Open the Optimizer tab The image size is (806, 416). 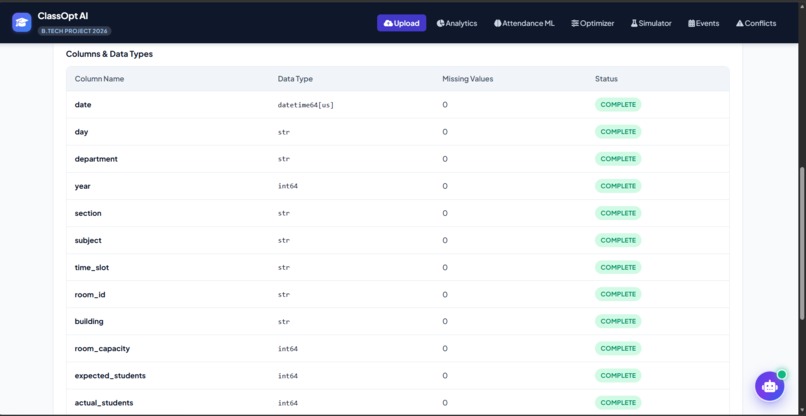(593, 23)
